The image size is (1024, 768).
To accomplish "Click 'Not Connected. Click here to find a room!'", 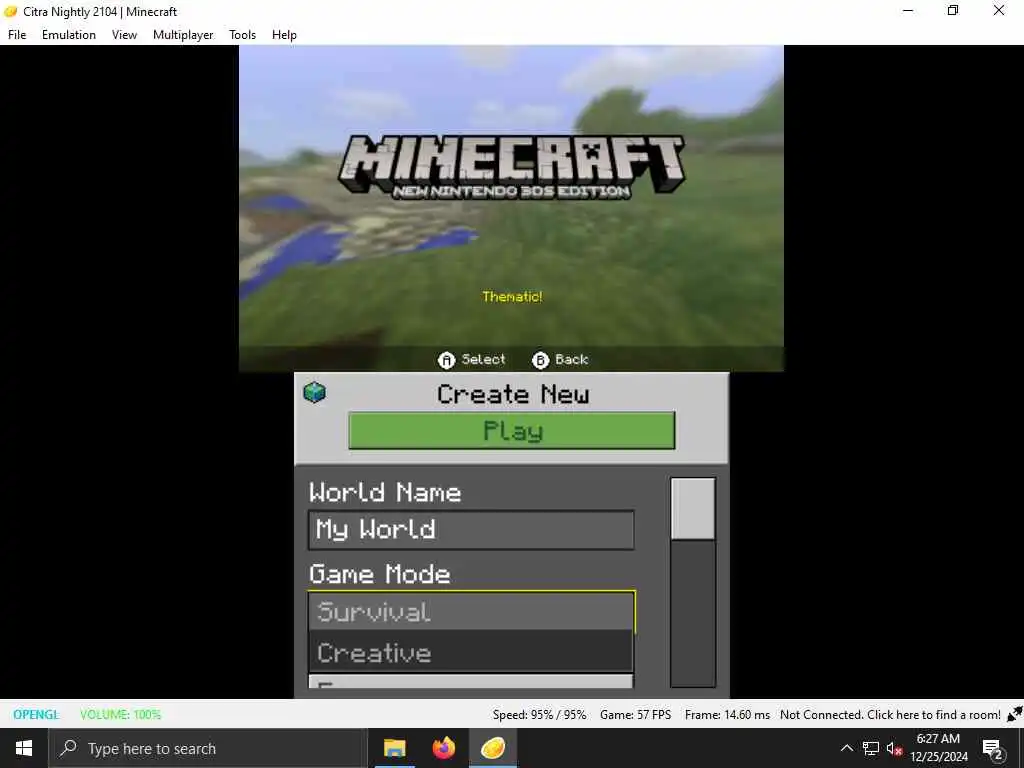I will point(890,714).
